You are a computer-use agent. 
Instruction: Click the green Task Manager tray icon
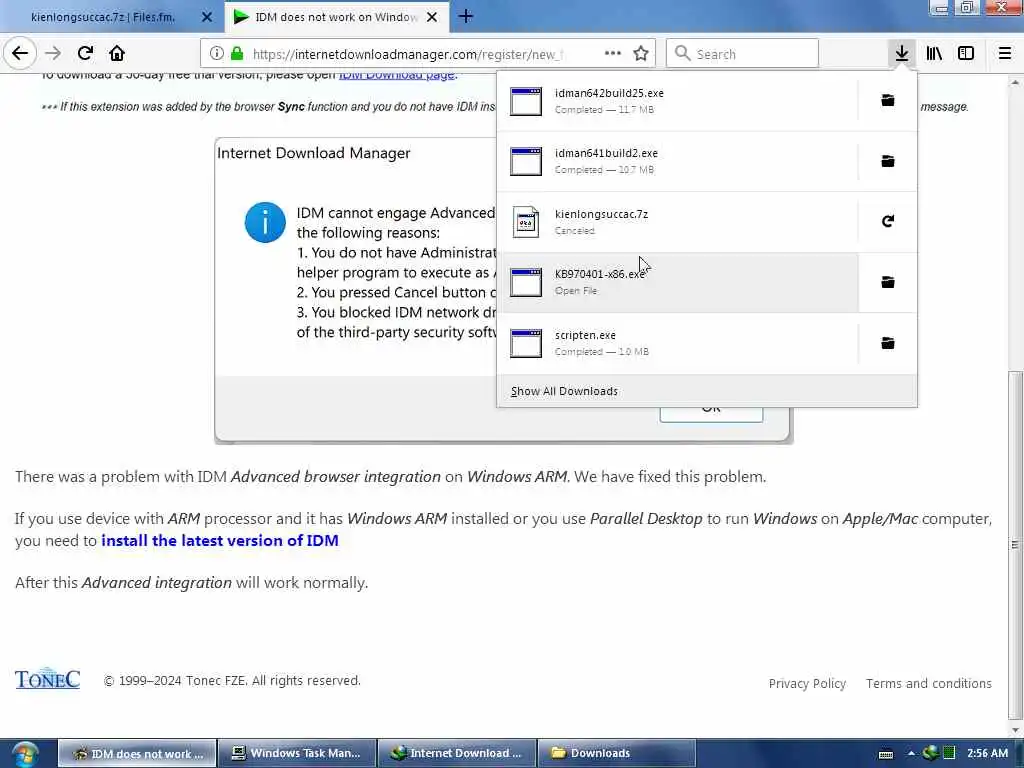949,753
